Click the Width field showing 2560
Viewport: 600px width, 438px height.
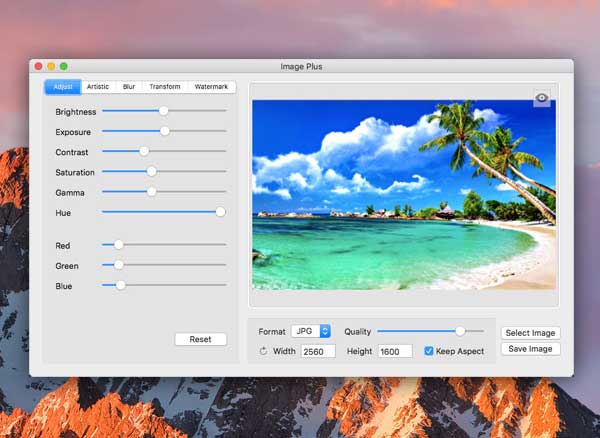coord(318,351)
